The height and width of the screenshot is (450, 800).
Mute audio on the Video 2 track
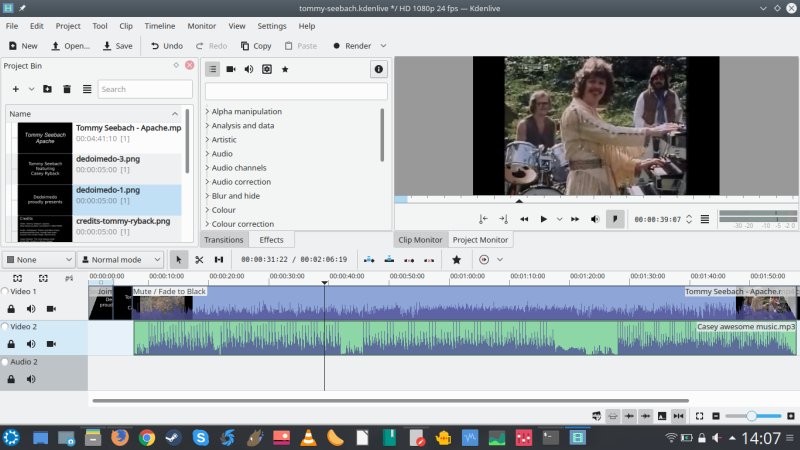click(x=31, y=344)
